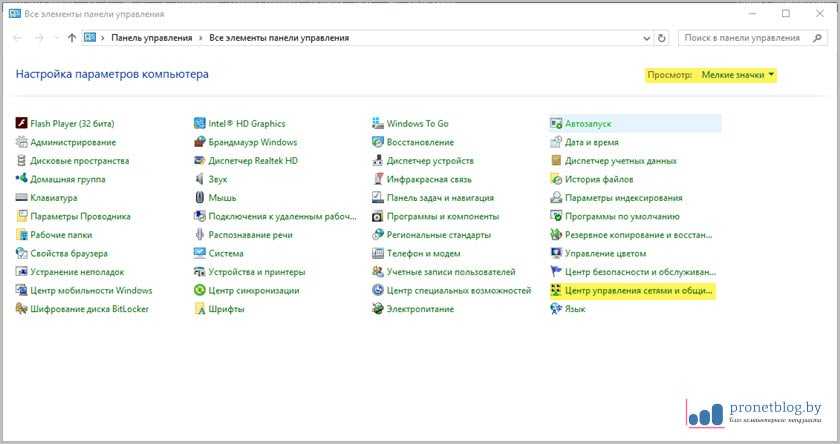
Task: Click the Поиск в панели управления field
Action: point(740,38)
